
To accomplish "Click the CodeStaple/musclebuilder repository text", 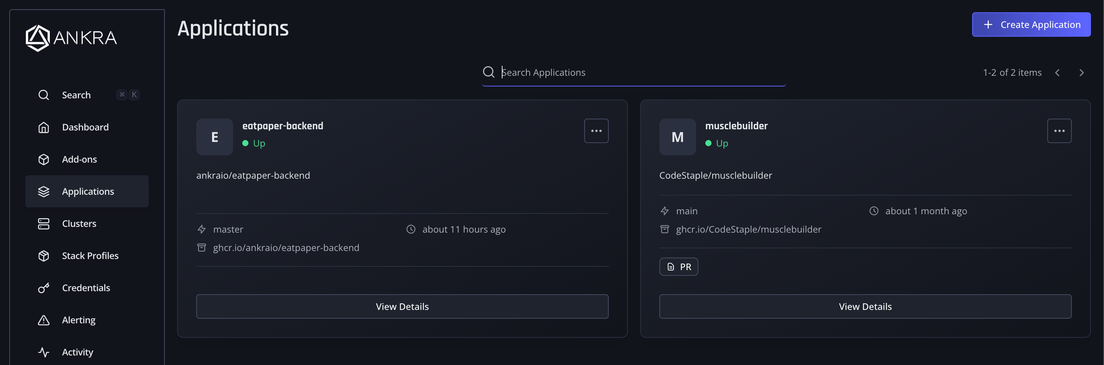I will (x=716, y=175).
